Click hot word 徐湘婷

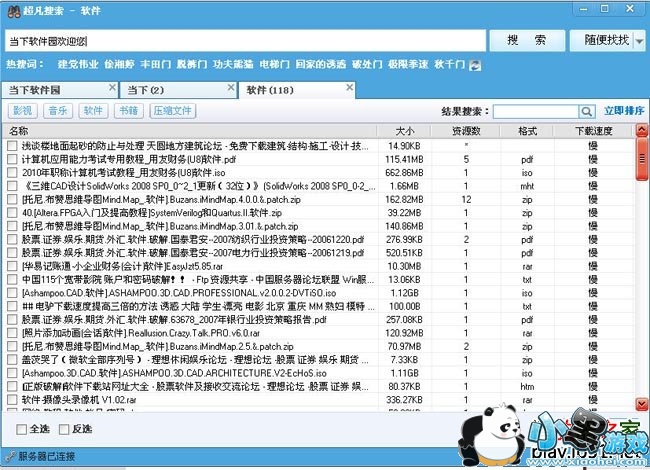click(119, 65)
